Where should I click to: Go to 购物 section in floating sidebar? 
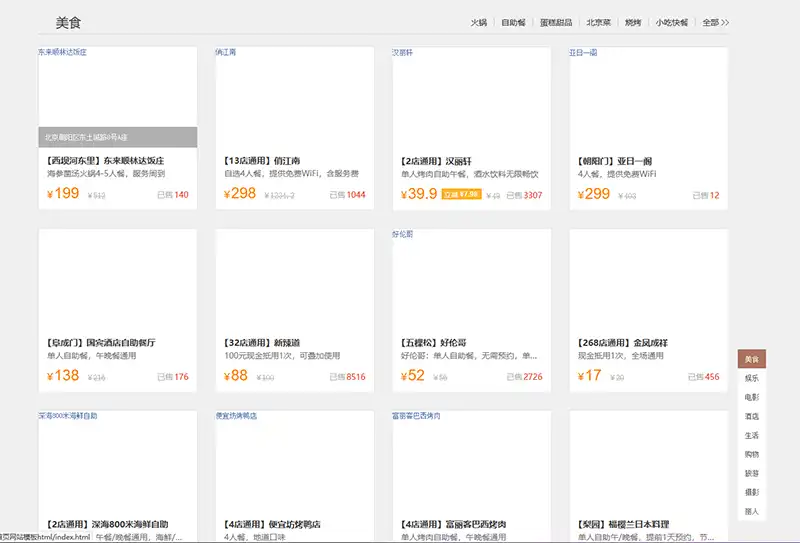[751, 454]
